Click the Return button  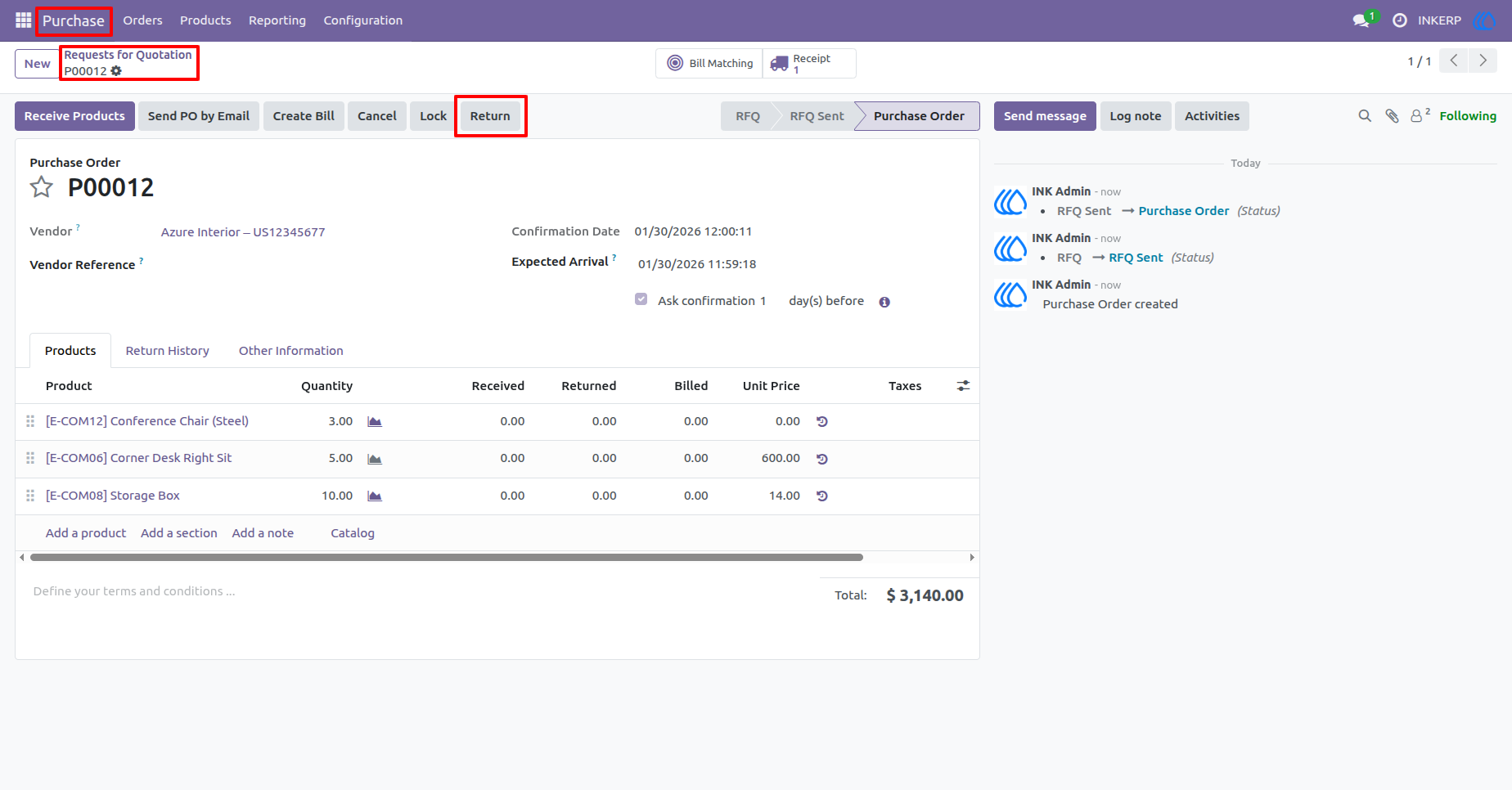point(490,116)
